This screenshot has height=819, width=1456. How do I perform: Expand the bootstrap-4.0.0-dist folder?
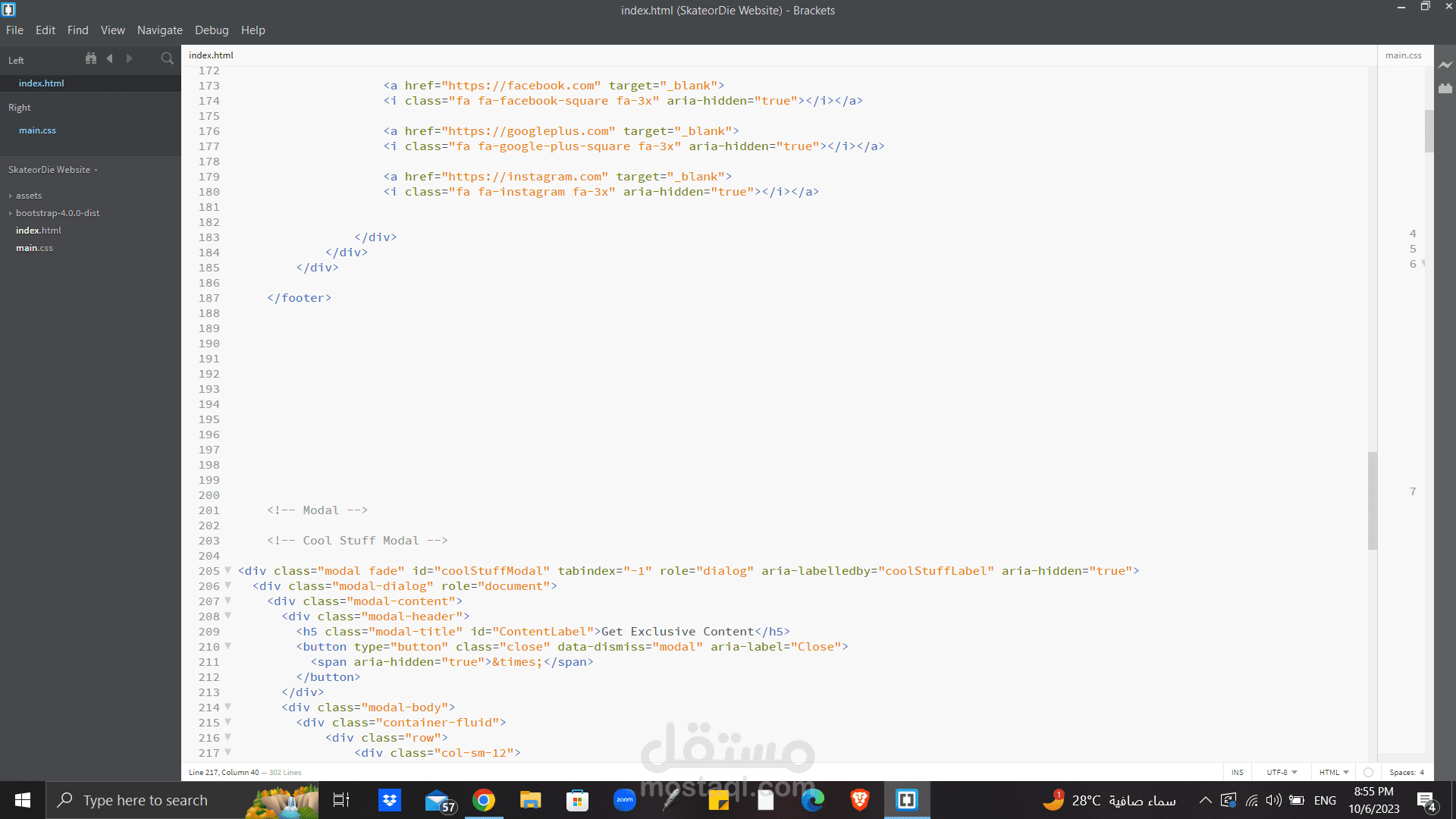(x=58, y=213)
